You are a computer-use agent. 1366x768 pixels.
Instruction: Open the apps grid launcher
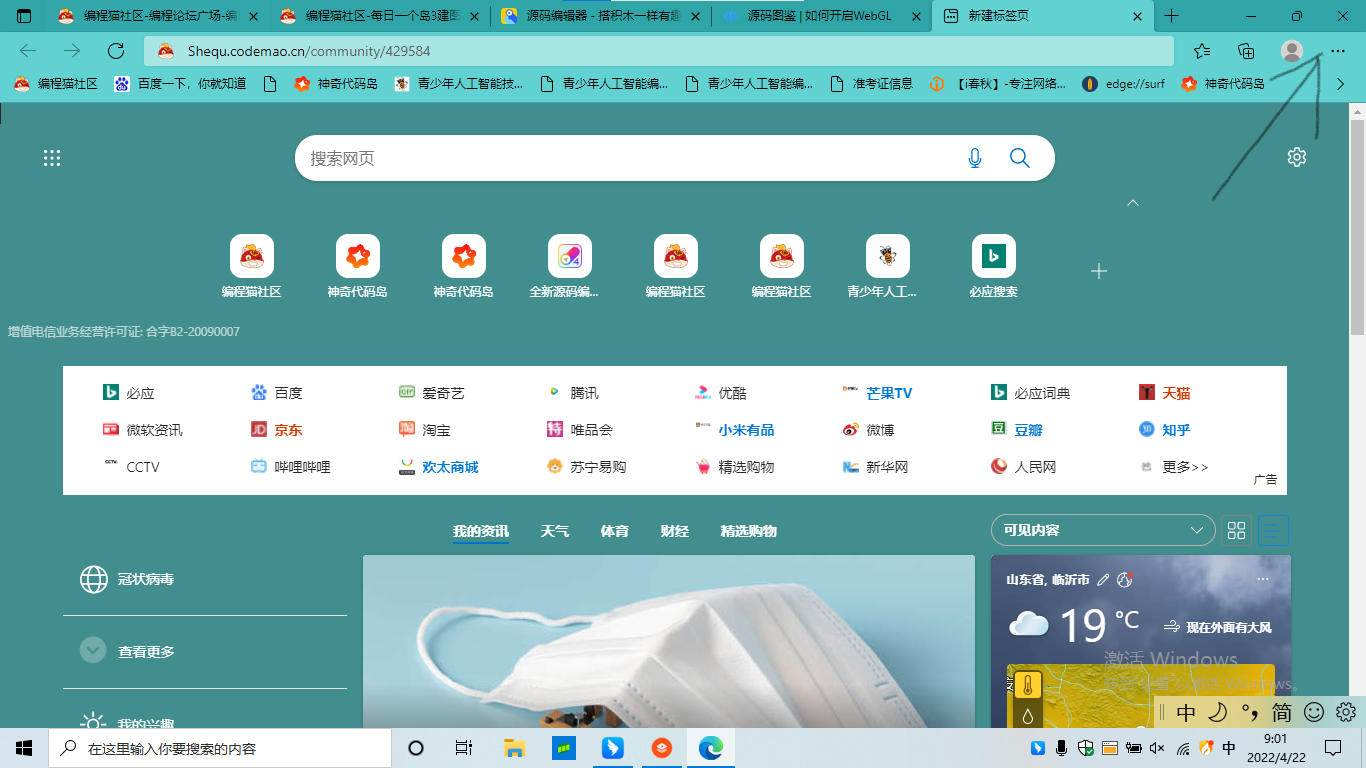[52, 158]
